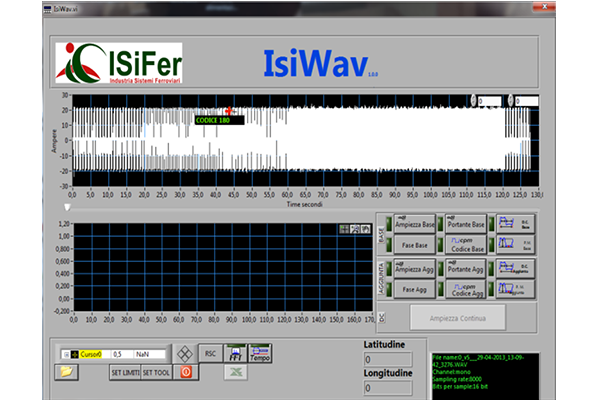600x400 pixels.
Task: Select the P.M. Aggiunta waveform icon button
Action: (x=515, y=289)
